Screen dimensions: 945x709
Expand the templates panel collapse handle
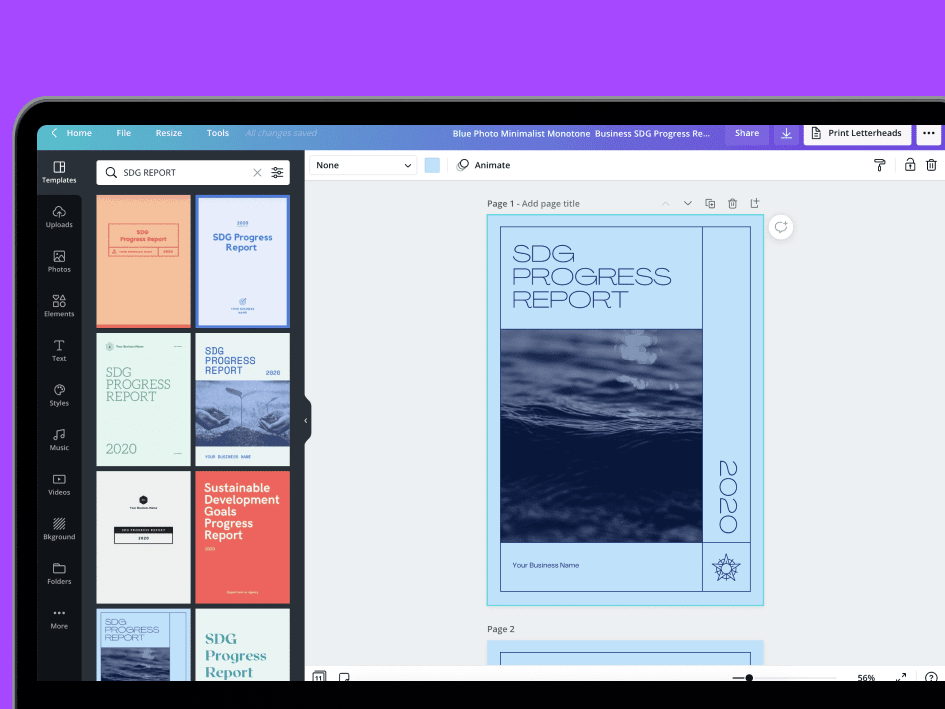(x=306, y=420)
